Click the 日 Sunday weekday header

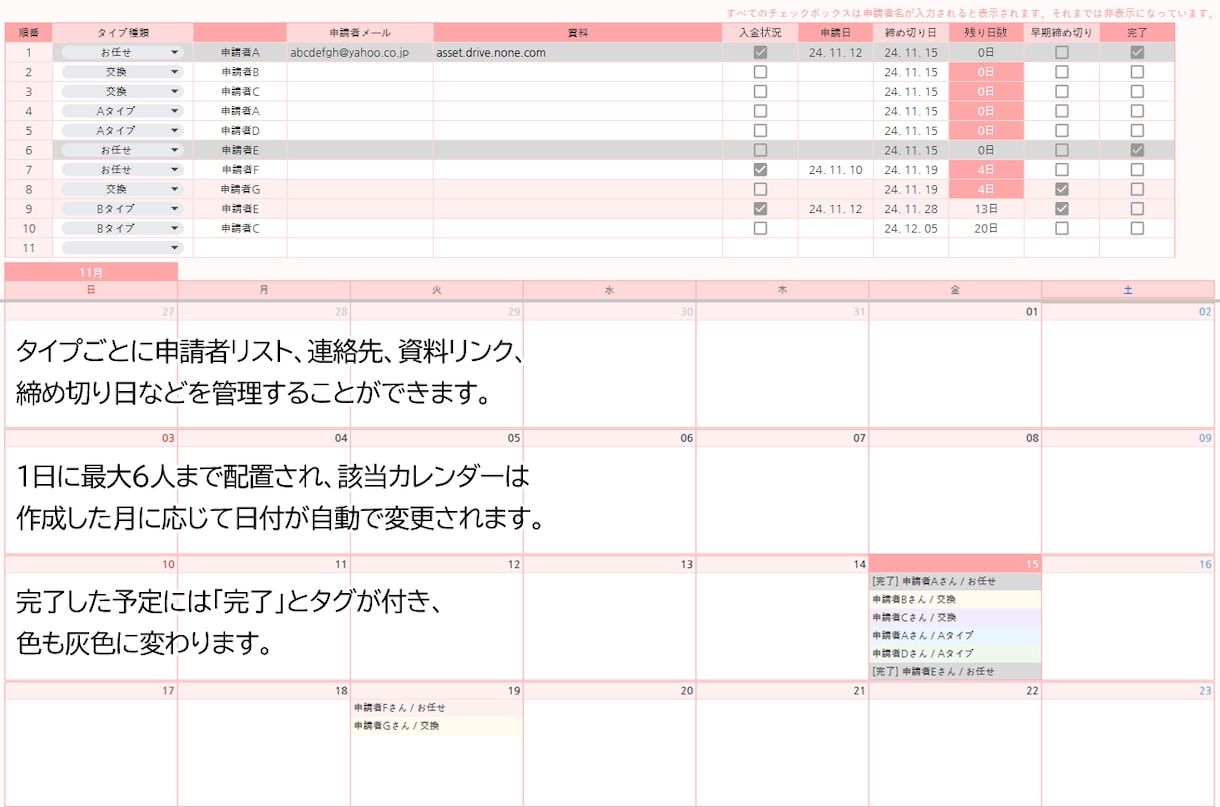pos(91,290)
